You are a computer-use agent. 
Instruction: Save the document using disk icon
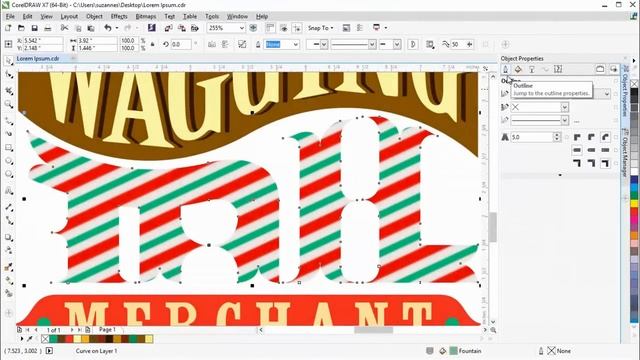click(x=35, y=28)
